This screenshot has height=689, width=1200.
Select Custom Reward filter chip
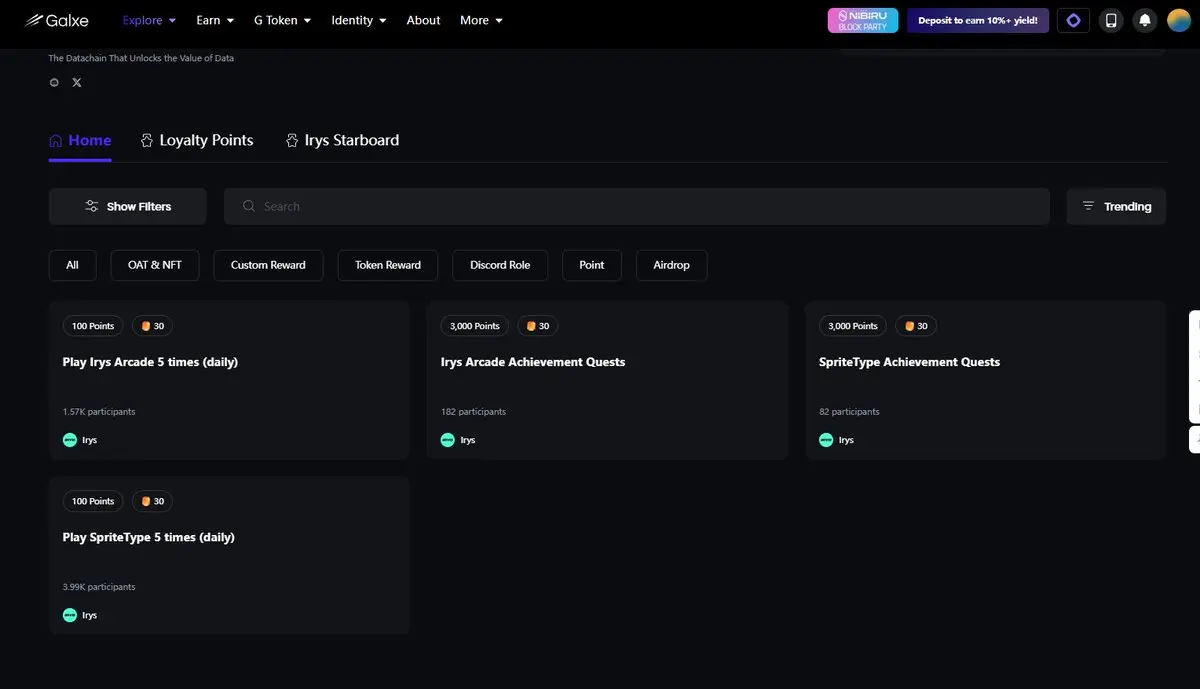(268, 265)
